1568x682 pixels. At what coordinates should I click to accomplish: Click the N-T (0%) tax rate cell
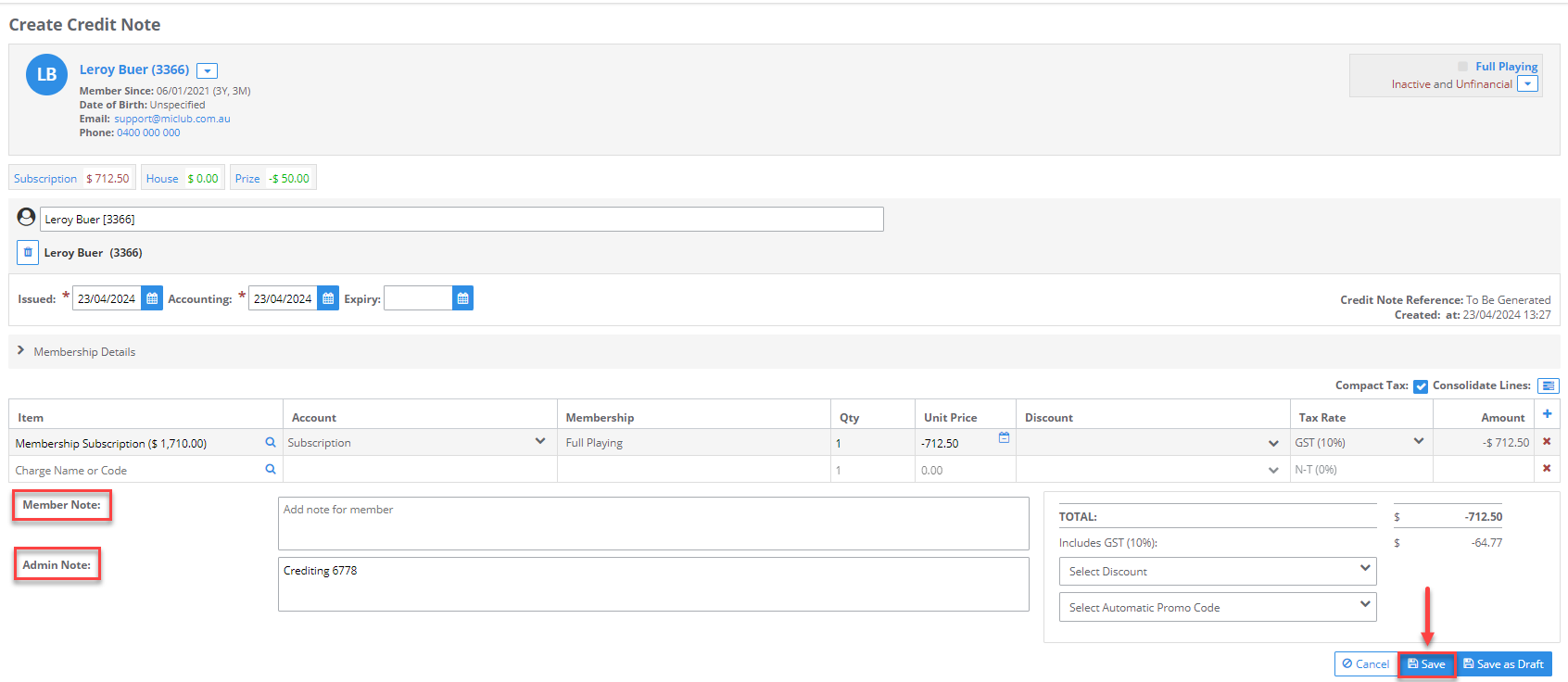(1361, 469)
